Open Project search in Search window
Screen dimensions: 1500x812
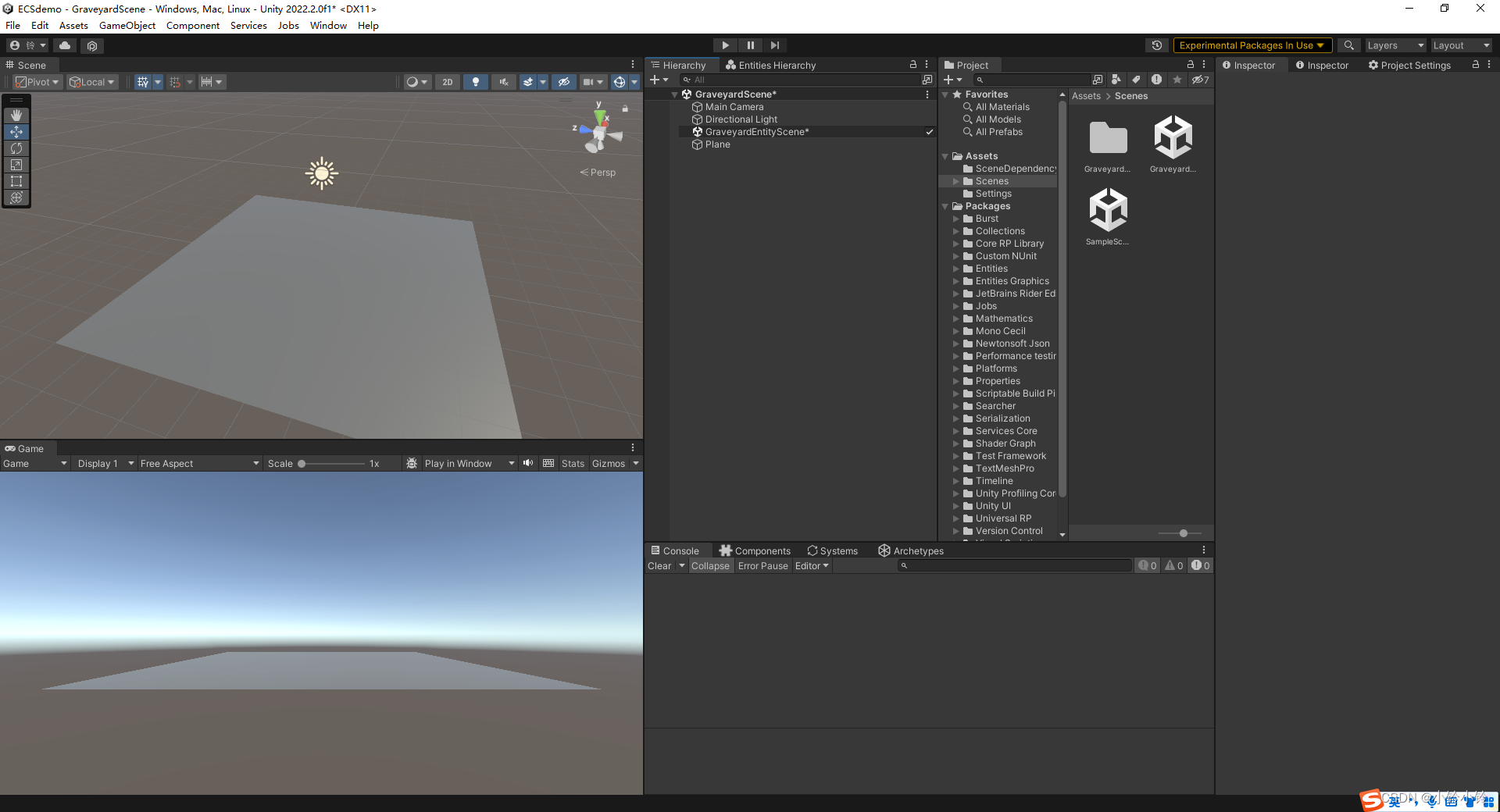[x=1098, y=80]
